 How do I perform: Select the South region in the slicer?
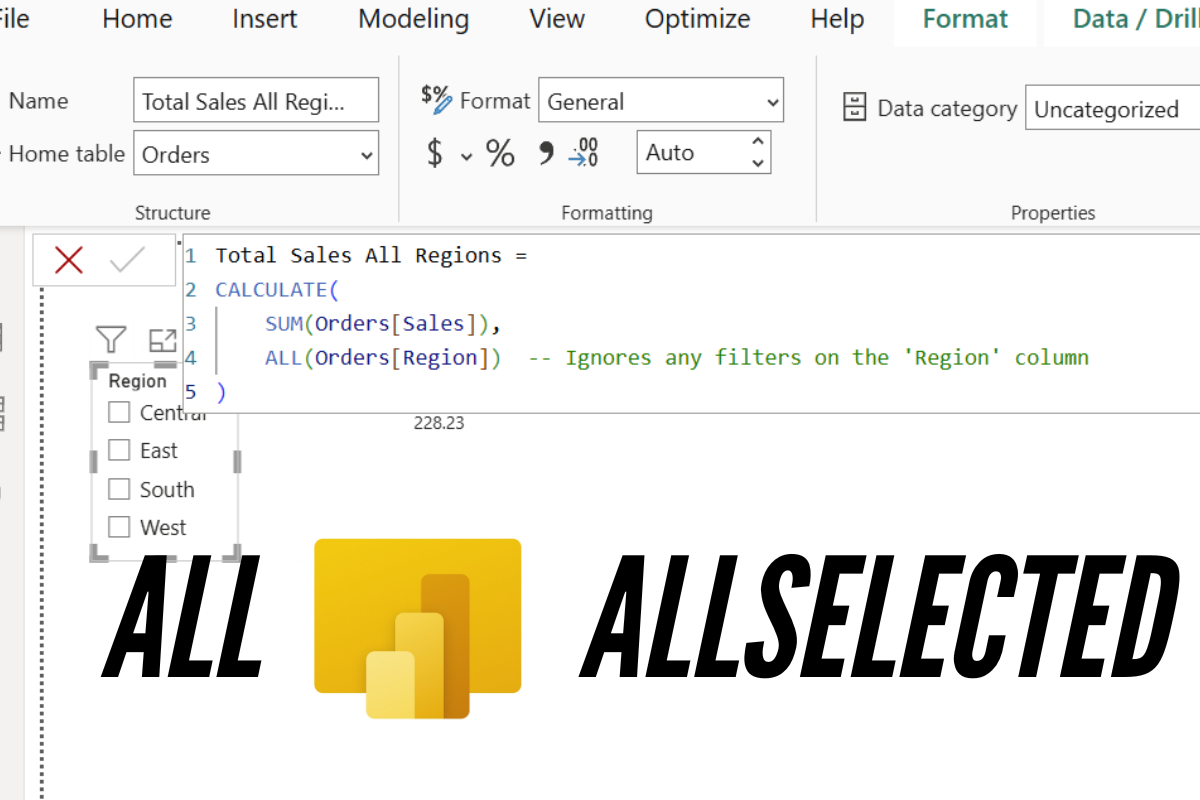click(x=119, y=488)
